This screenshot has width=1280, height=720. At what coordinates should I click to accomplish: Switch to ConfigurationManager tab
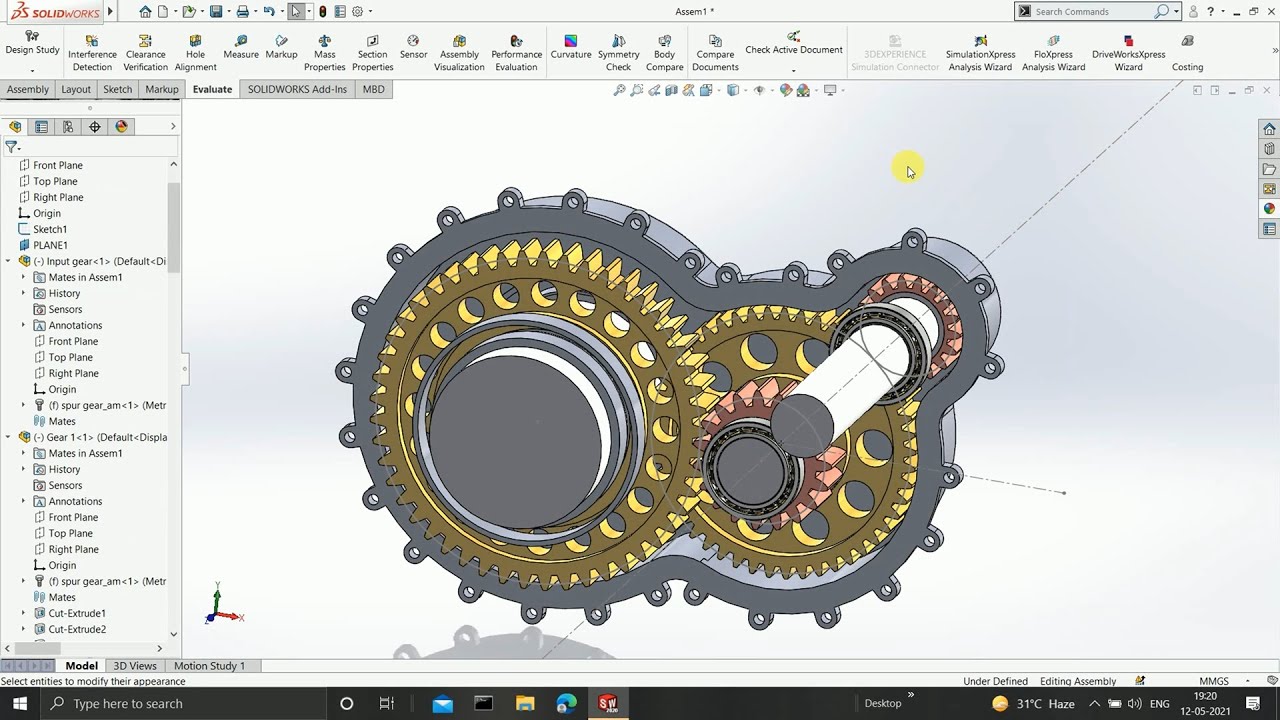[68, 127]
